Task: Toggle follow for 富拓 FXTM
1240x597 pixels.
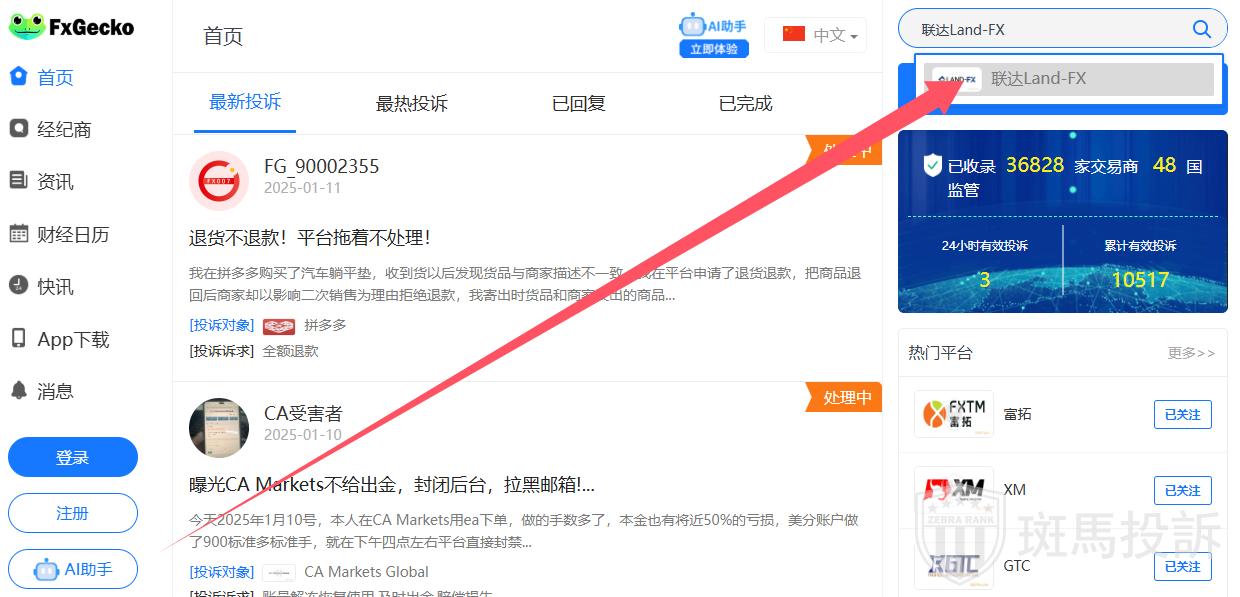Action: 1182,414
